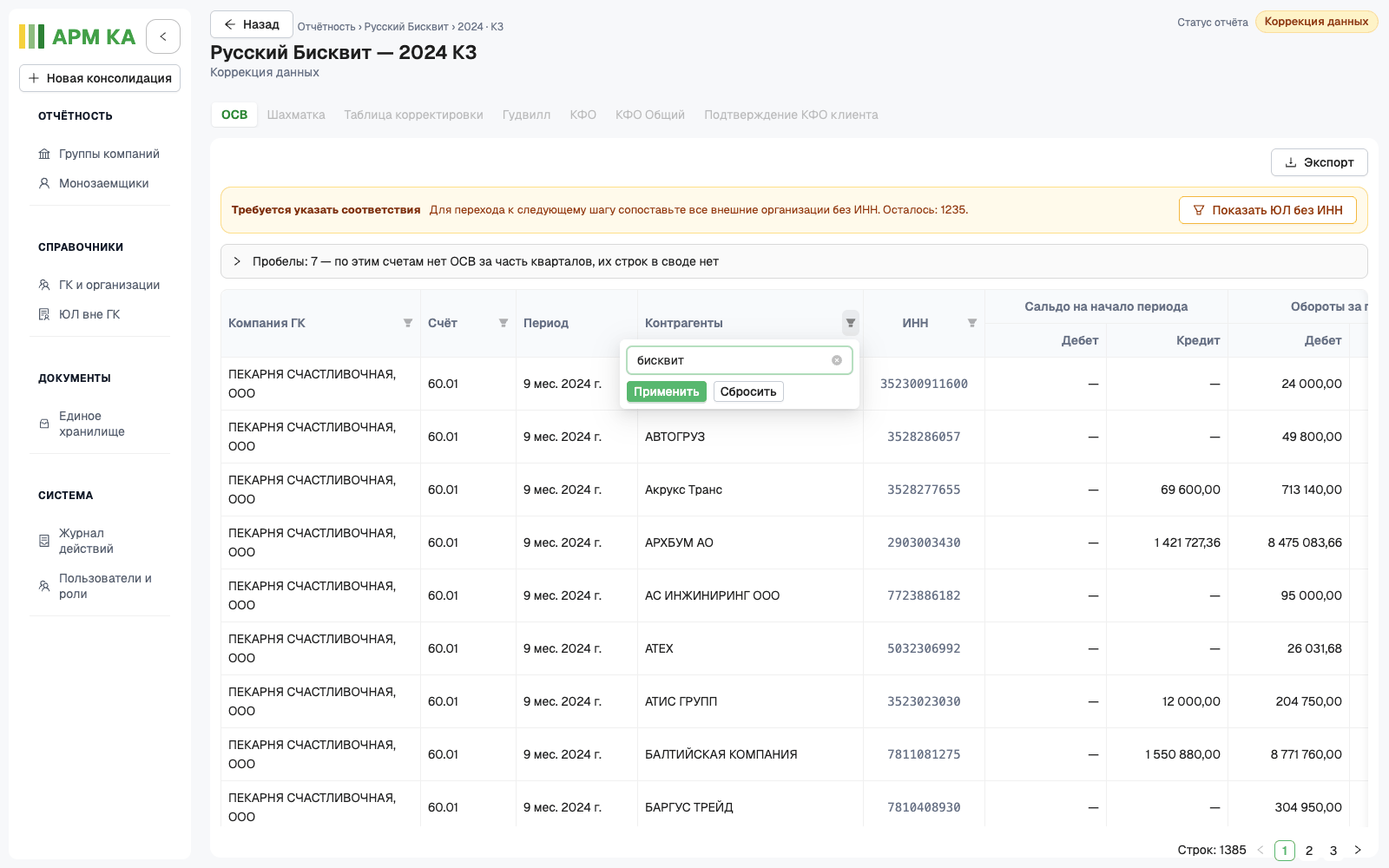Open the Счёт column filter icon

pyautogui.click(x=504, y=323)
